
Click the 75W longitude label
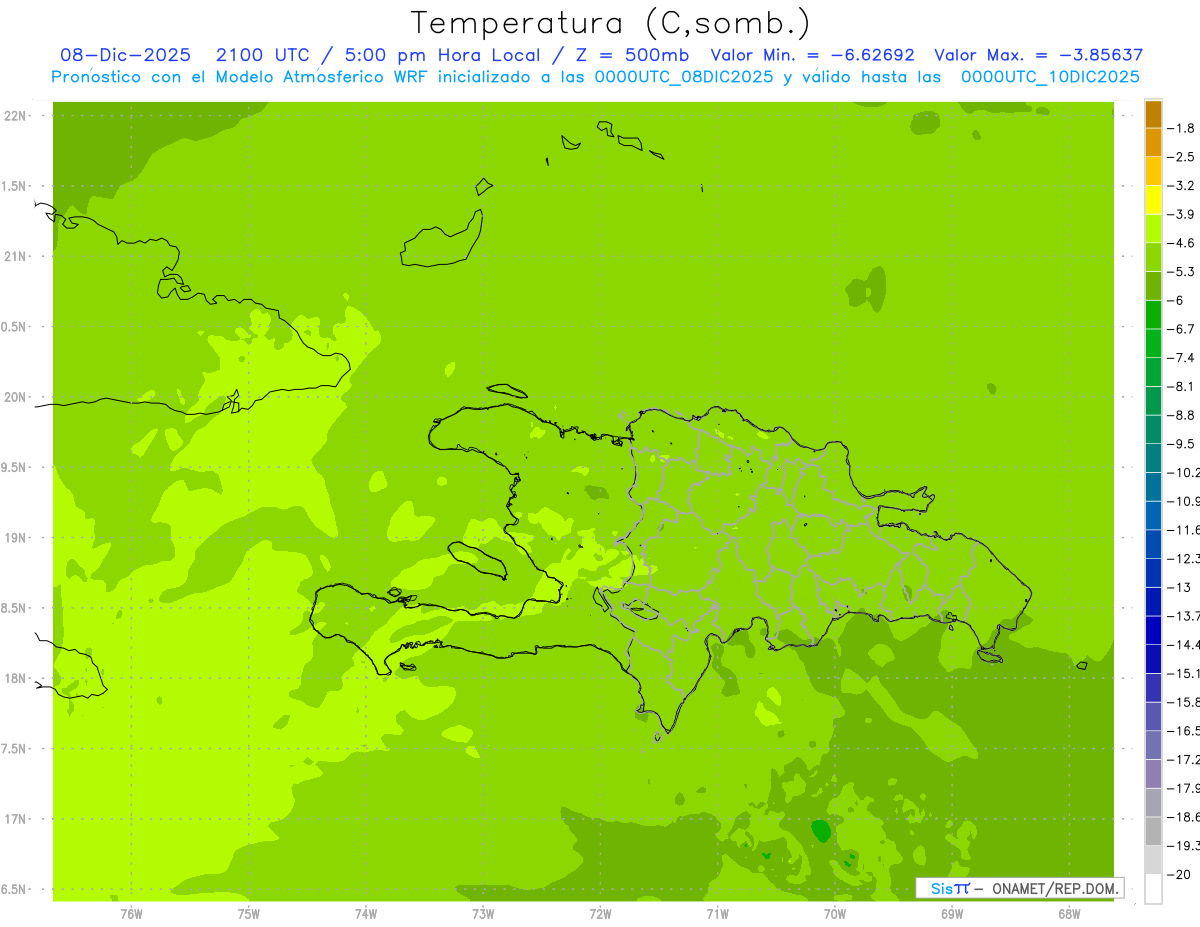(x=249, y=913)
